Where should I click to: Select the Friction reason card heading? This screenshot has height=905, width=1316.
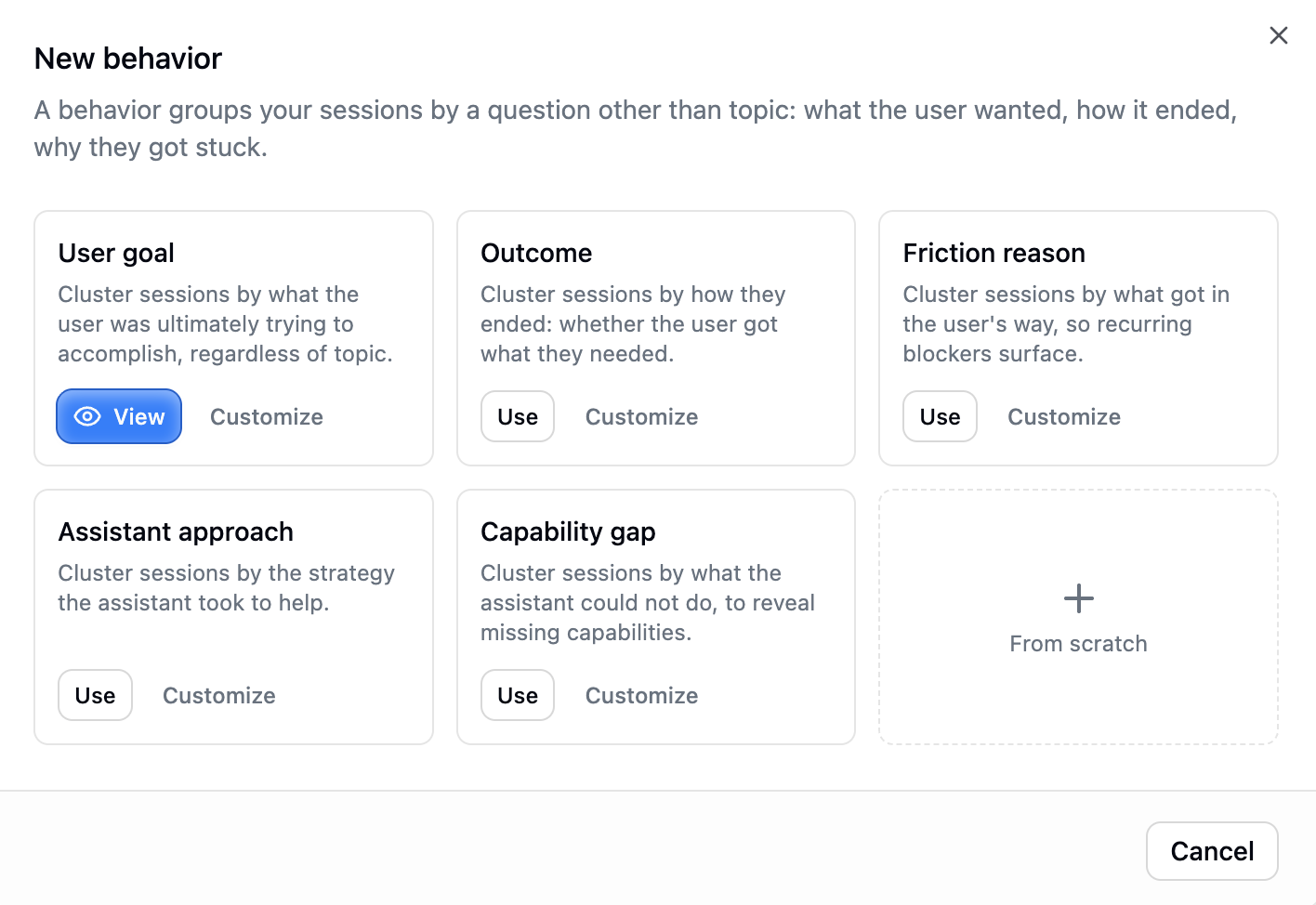pyautogui.click(x=994, y=254)
